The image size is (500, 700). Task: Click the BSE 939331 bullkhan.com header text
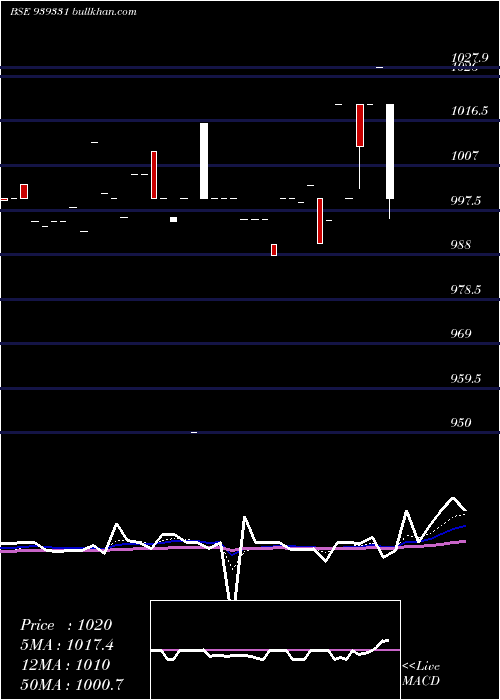pos(74,11)
